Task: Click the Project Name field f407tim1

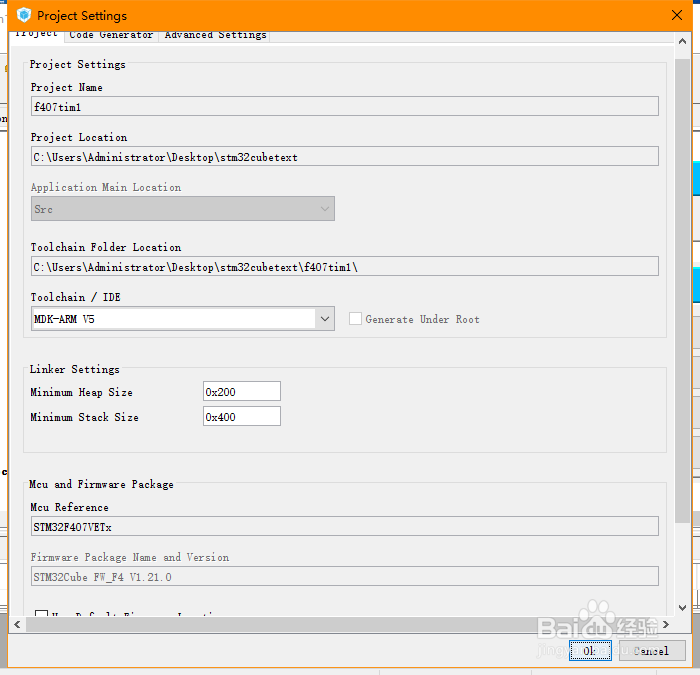Action: [345, 106]
